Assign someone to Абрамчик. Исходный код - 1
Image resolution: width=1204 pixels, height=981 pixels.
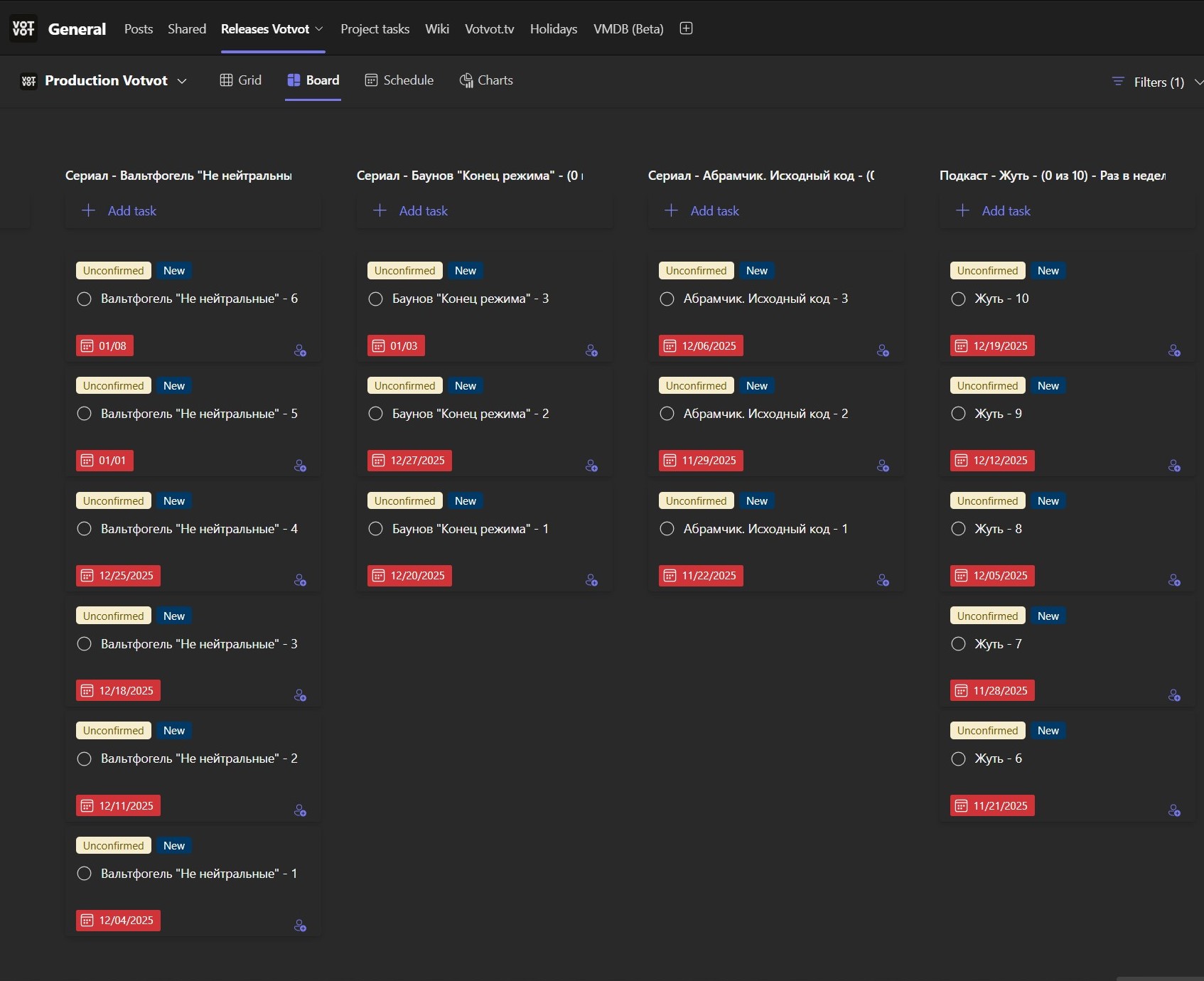tap(883, 581)
